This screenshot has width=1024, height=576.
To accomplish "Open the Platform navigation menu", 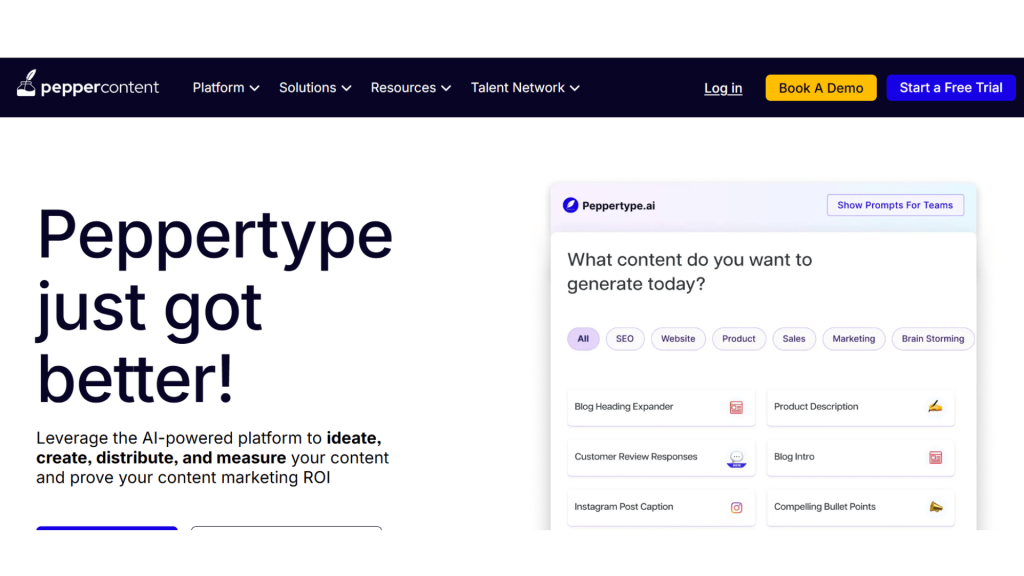I will pyautogui.click(x=226, y=88).
